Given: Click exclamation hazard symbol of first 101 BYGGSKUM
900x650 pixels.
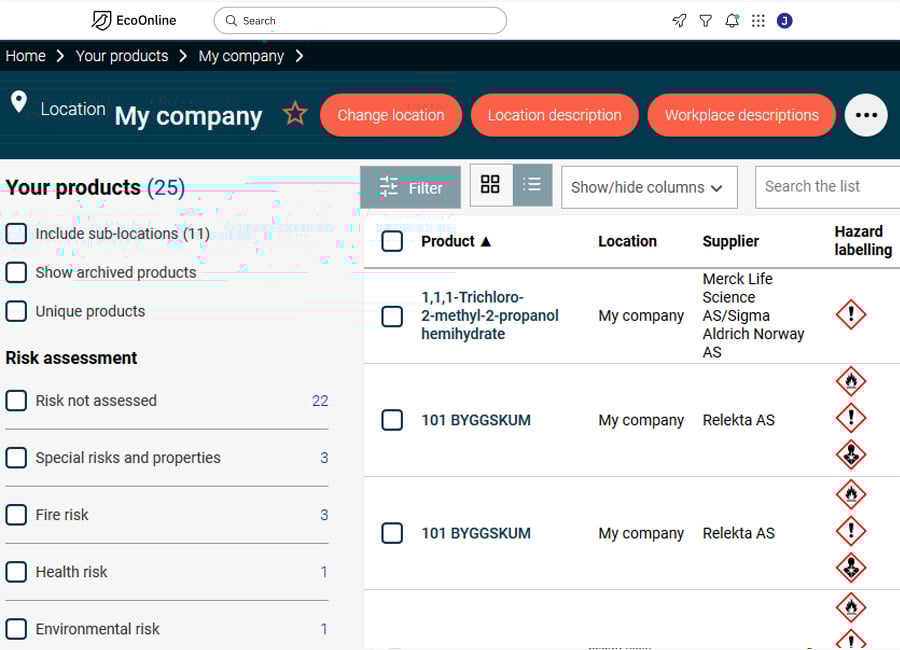Looking at the screenshot, I should 851,417.
